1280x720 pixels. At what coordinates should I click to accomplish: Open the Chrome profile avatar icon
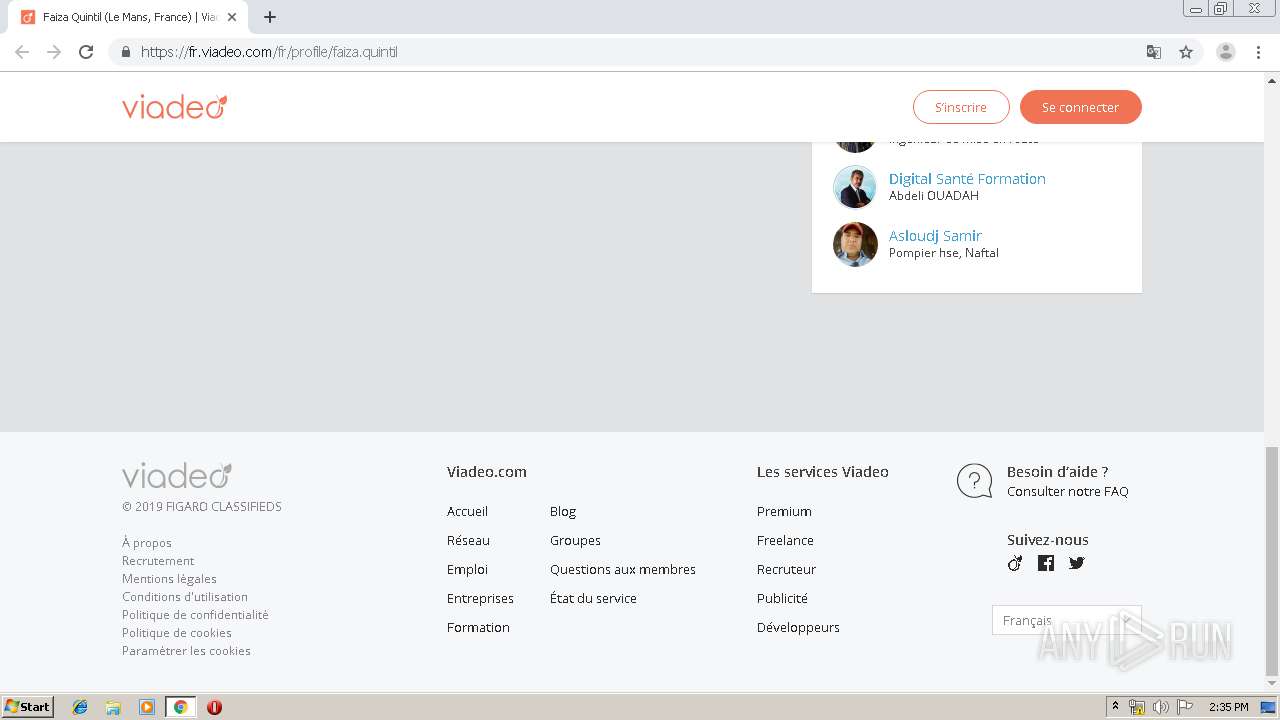(1226, 52)
